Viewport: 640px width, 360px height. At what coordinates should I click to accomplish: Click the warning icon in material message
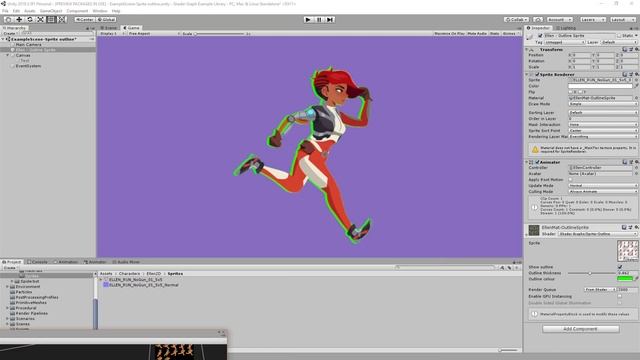tap(535, 149)
